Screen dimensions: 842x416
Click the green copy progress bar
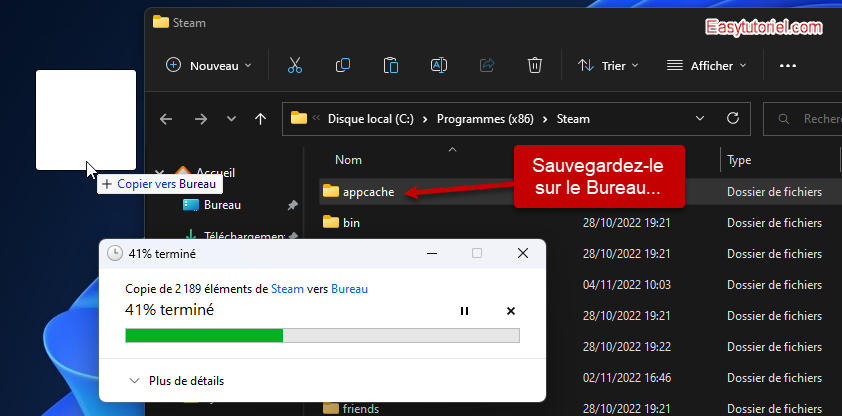click(x=322, y=335)
